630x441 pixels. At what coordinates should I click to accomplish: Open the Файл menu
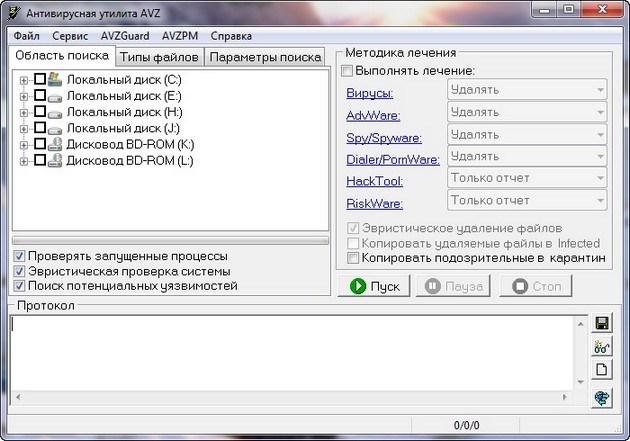click(27, 36)
